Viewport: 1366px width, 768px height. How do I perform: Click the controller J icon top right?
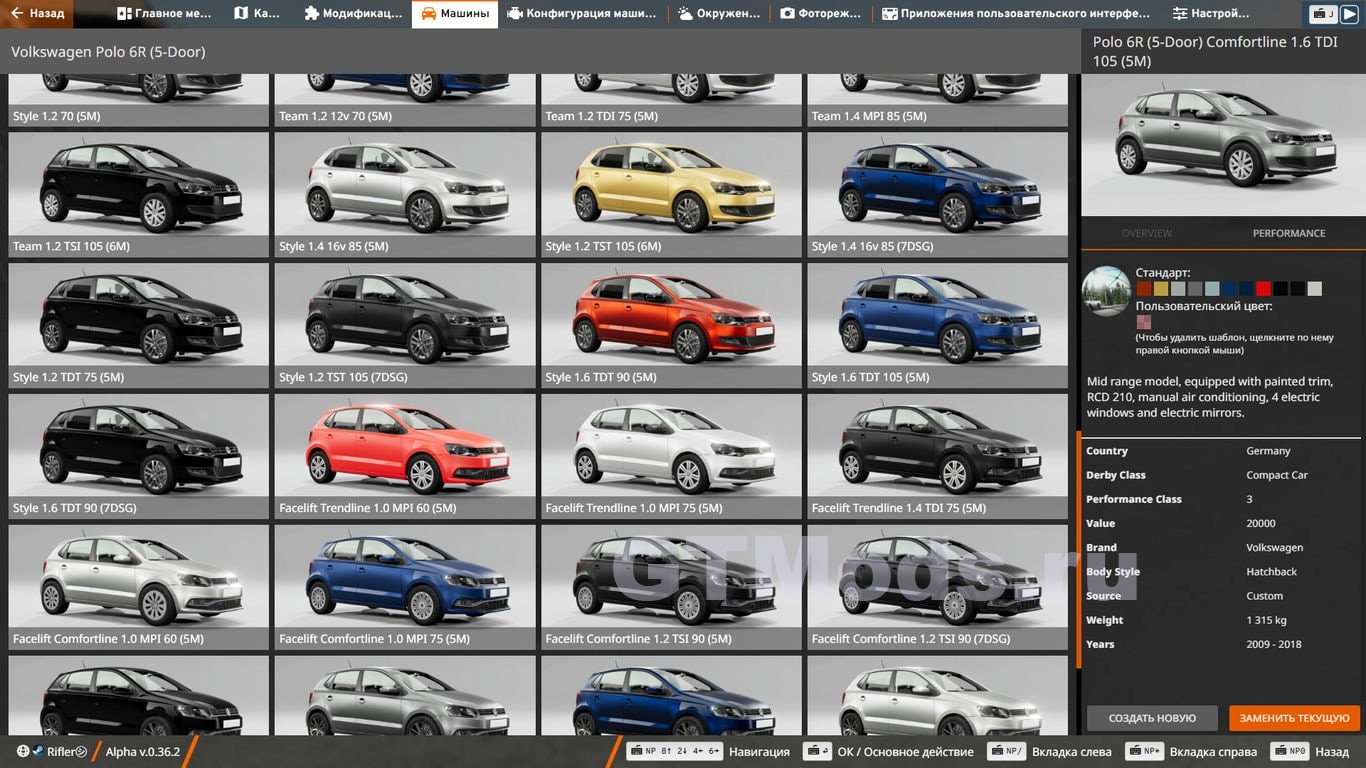1323,14
